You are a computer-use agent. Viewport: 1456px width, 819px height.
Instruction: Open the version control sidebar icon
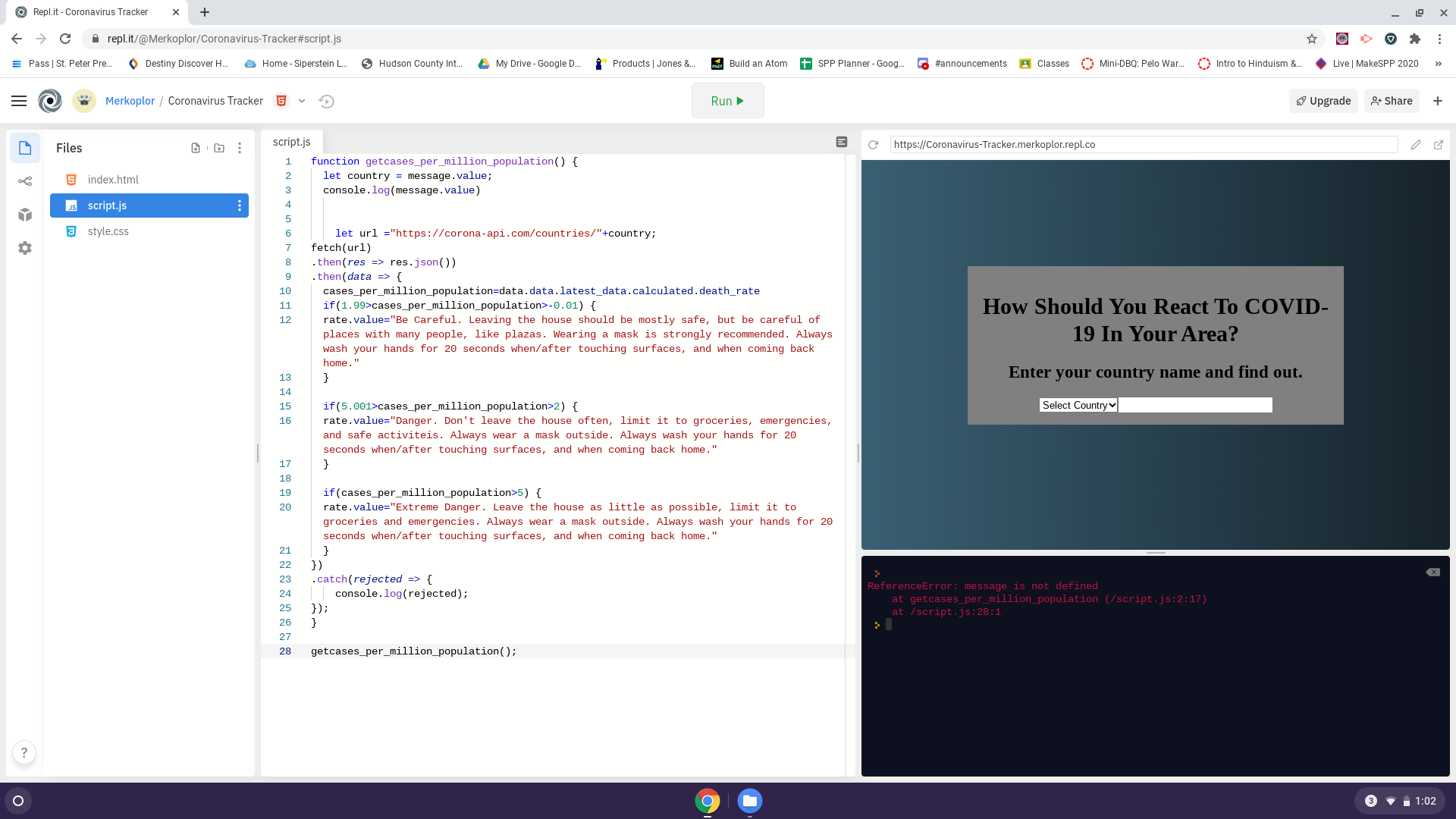pyautogui.click(x=25, y=181)
